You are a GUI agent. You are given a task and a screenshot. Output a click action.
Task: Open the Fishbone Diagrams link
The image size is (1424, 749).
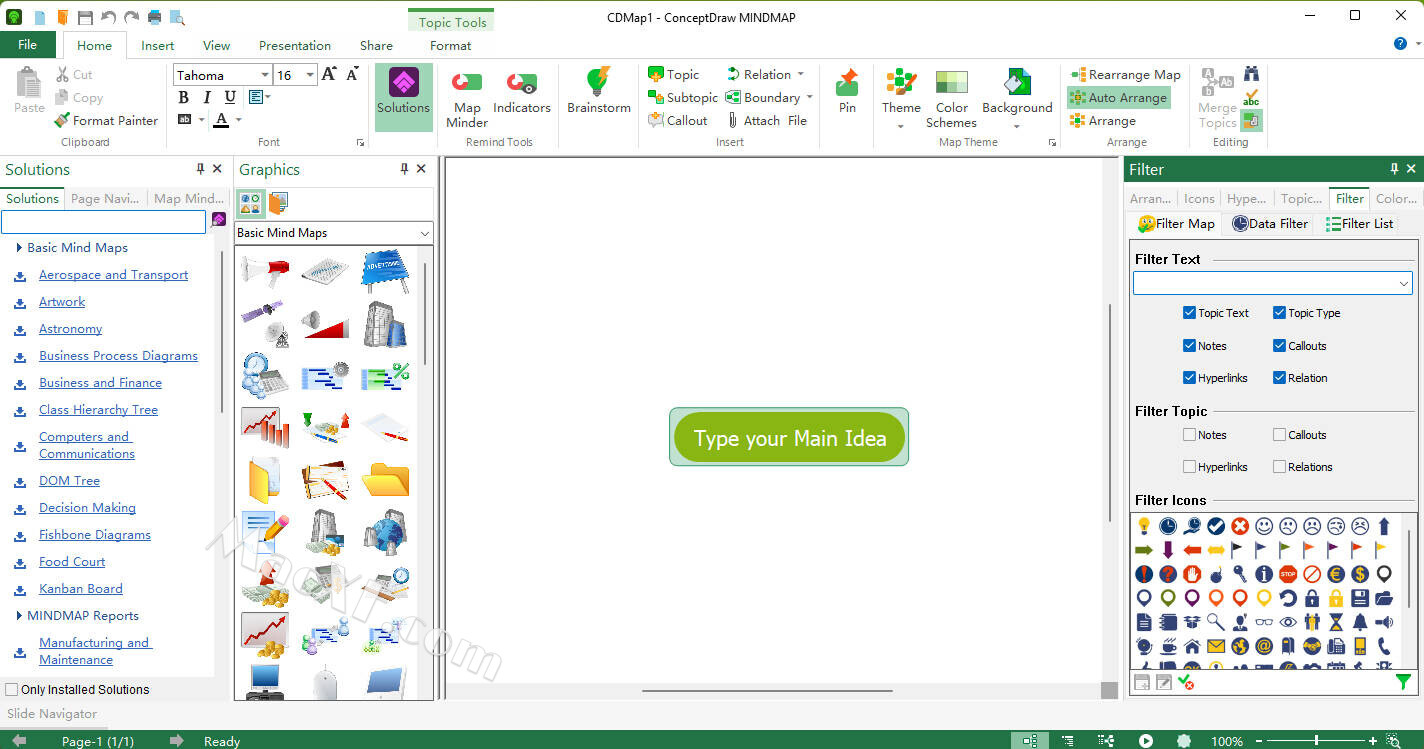(95, 535)
